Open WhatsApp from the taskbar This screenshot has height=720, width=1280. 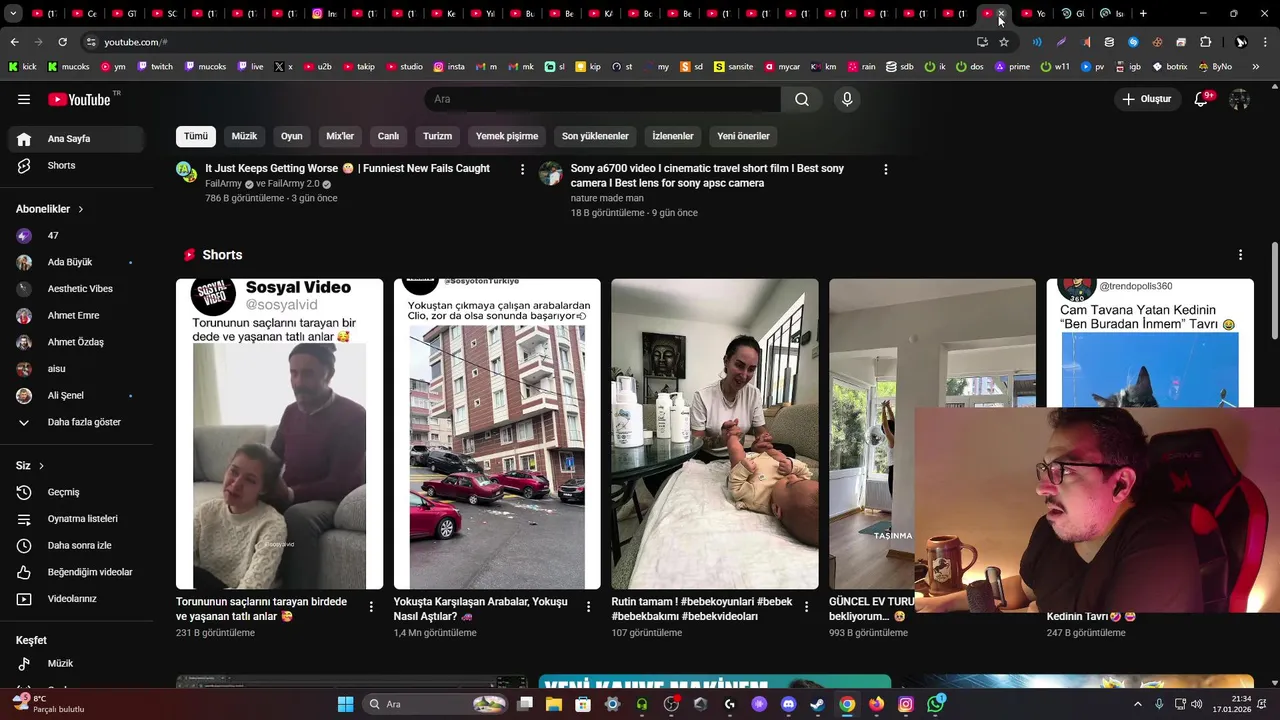935,704
